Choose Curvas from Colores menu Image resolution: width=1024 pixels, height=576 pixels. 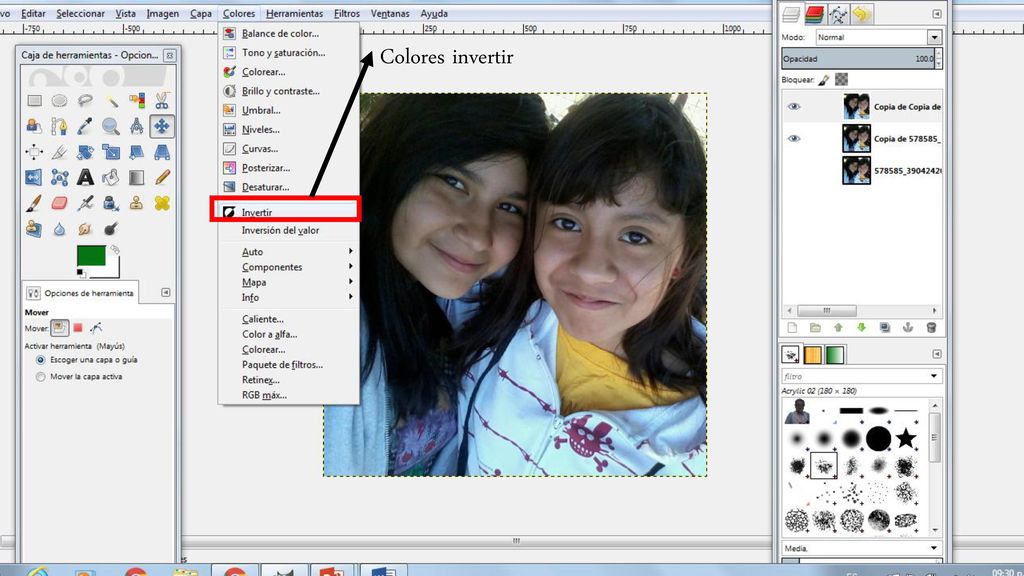[x=289, y=149]
